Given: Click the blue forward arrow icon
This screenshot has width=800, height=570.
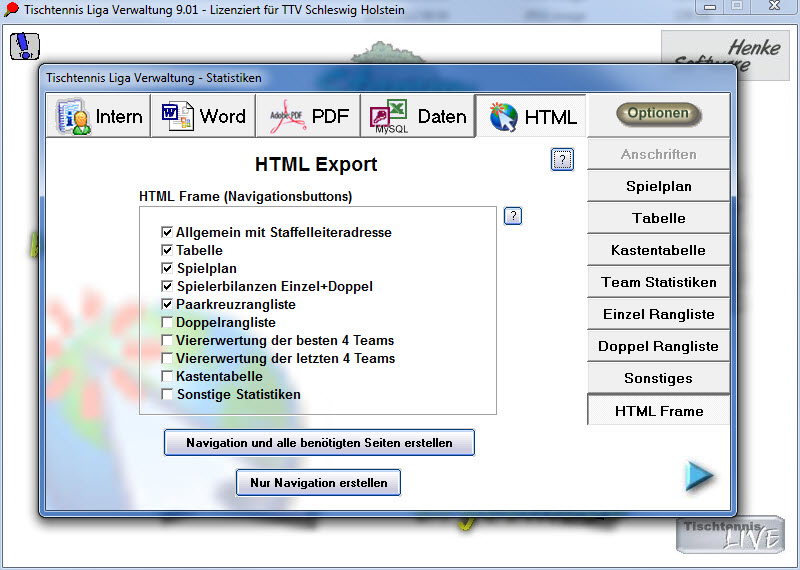Looking at the screenshot, I should click(x=699, y=477).
